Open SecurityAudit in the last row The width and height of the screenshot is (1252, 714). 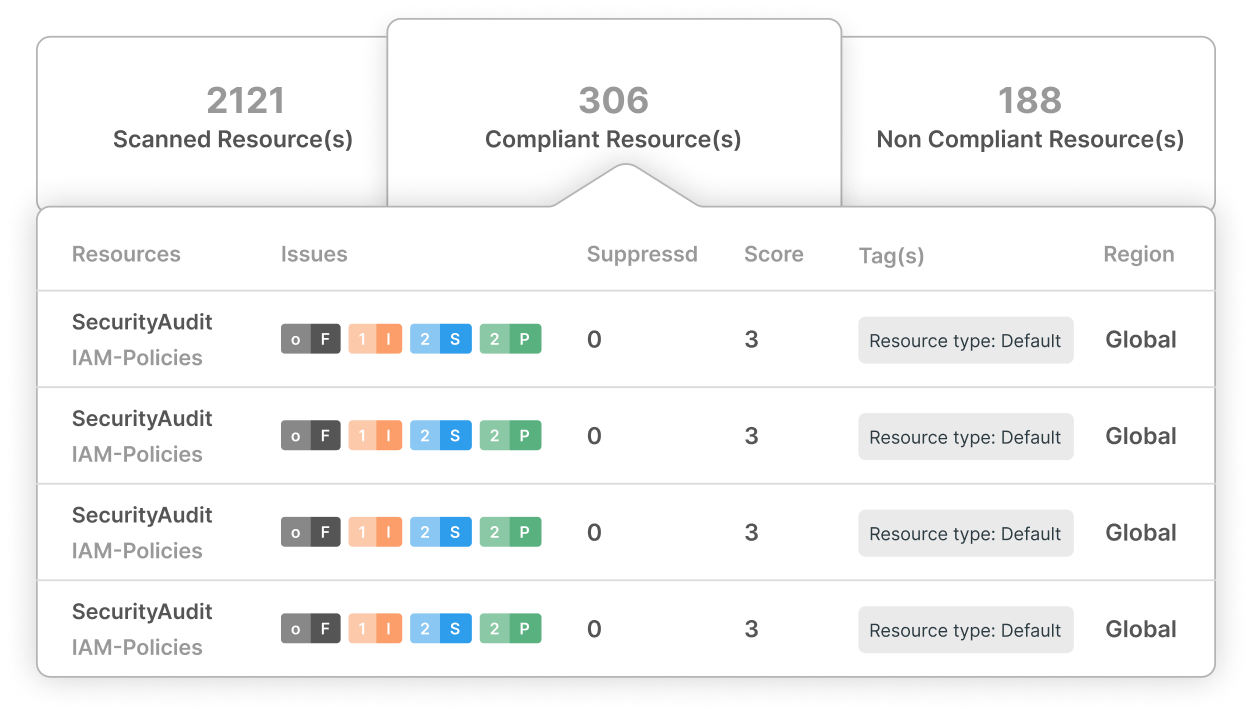142,612
